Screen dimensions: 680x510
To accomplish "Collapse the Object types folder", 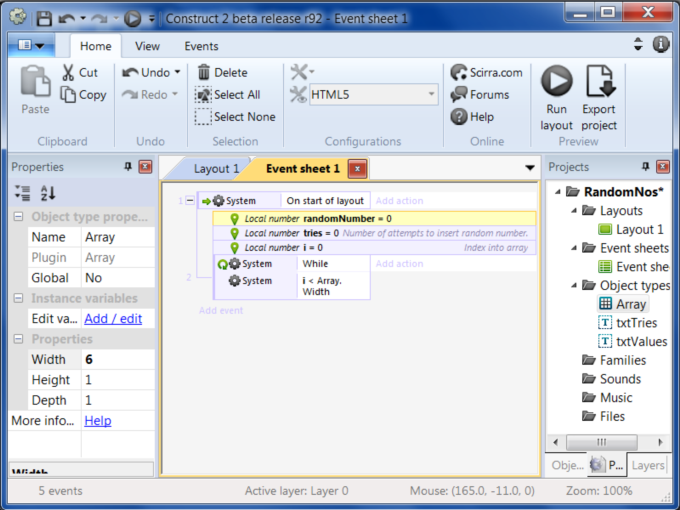I will [x=573, y=286].
